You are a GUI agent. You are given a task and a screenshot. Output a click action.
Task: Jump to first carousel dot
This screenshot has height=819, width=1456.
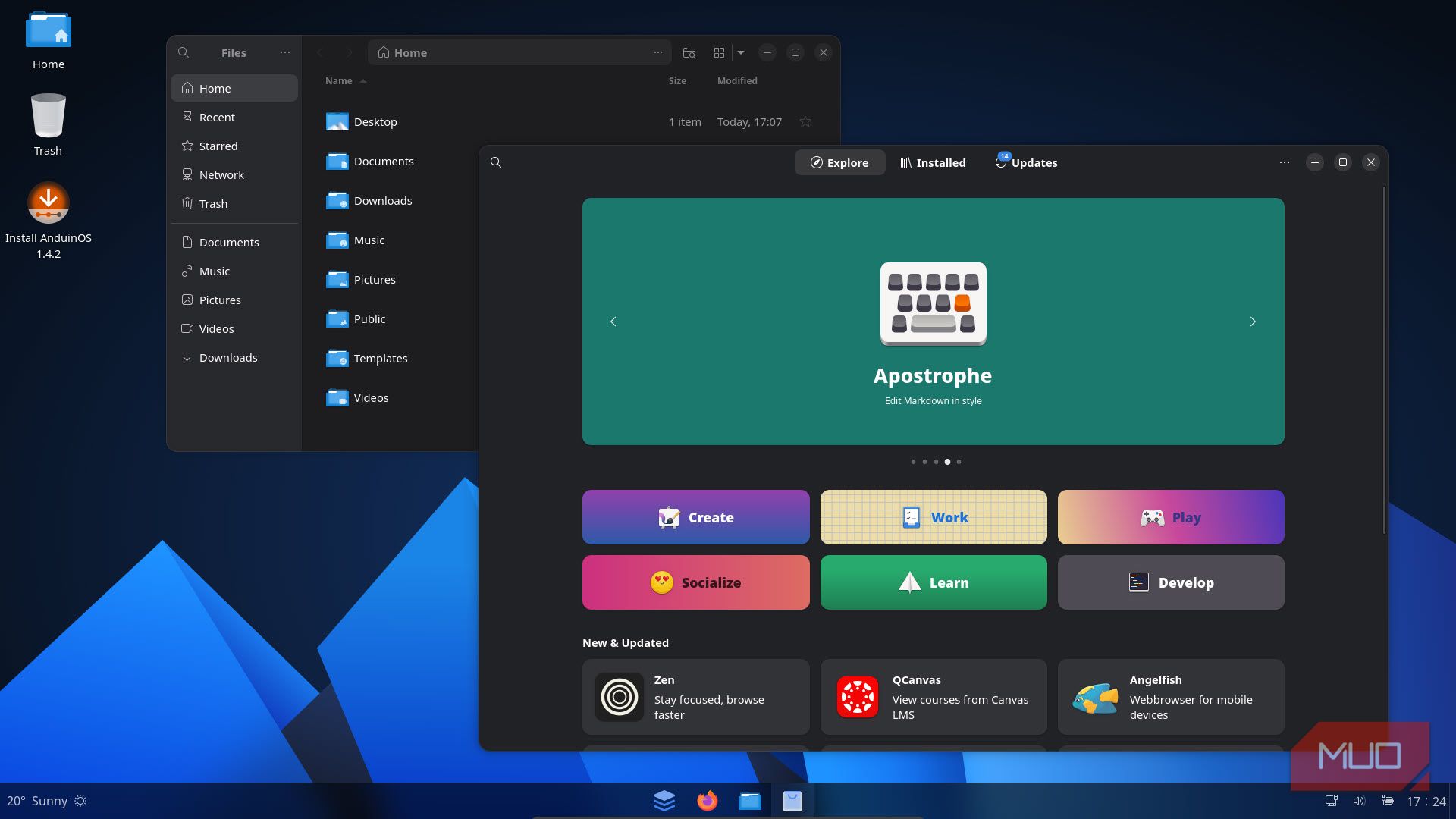pyautogui.click(x=913, y=461)
